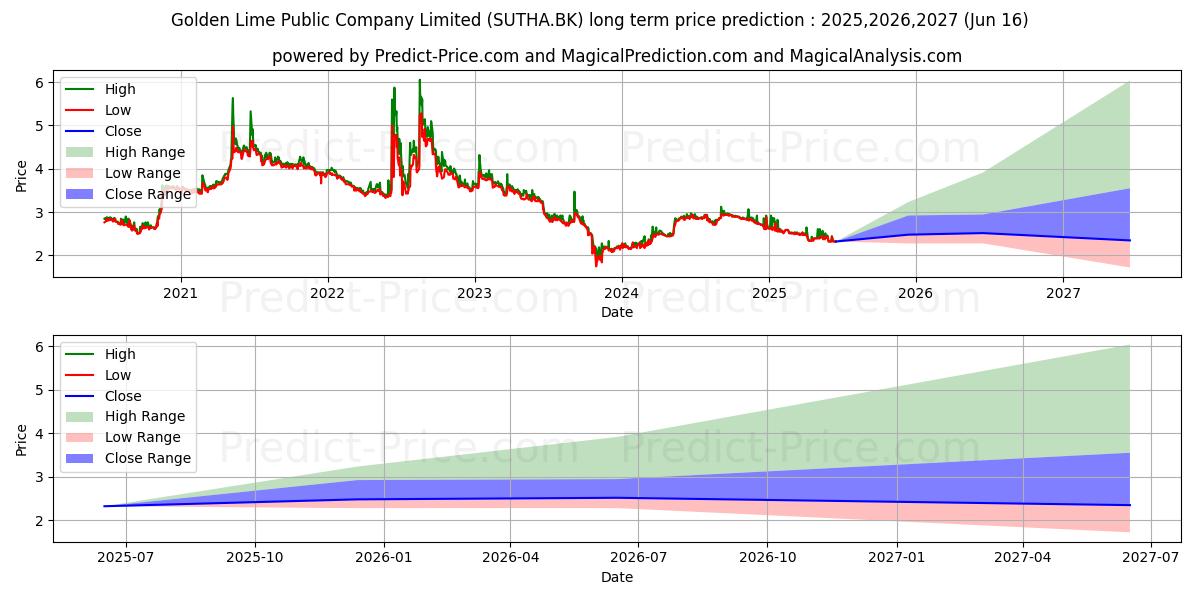
Task: Click the '2025' x-axis label in the top chart
Action: pyautogui.click(x=769, y=293)
